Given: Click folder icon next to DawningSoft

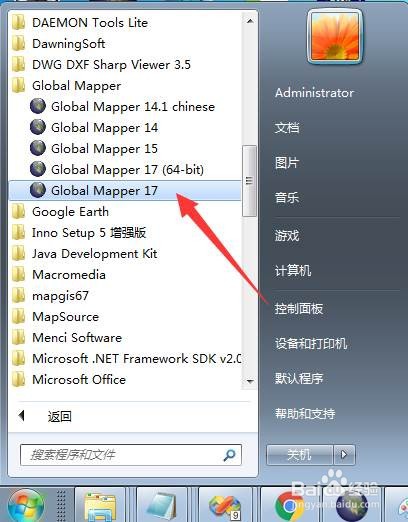Looking at the screenshot, I should tap(19, 44).
